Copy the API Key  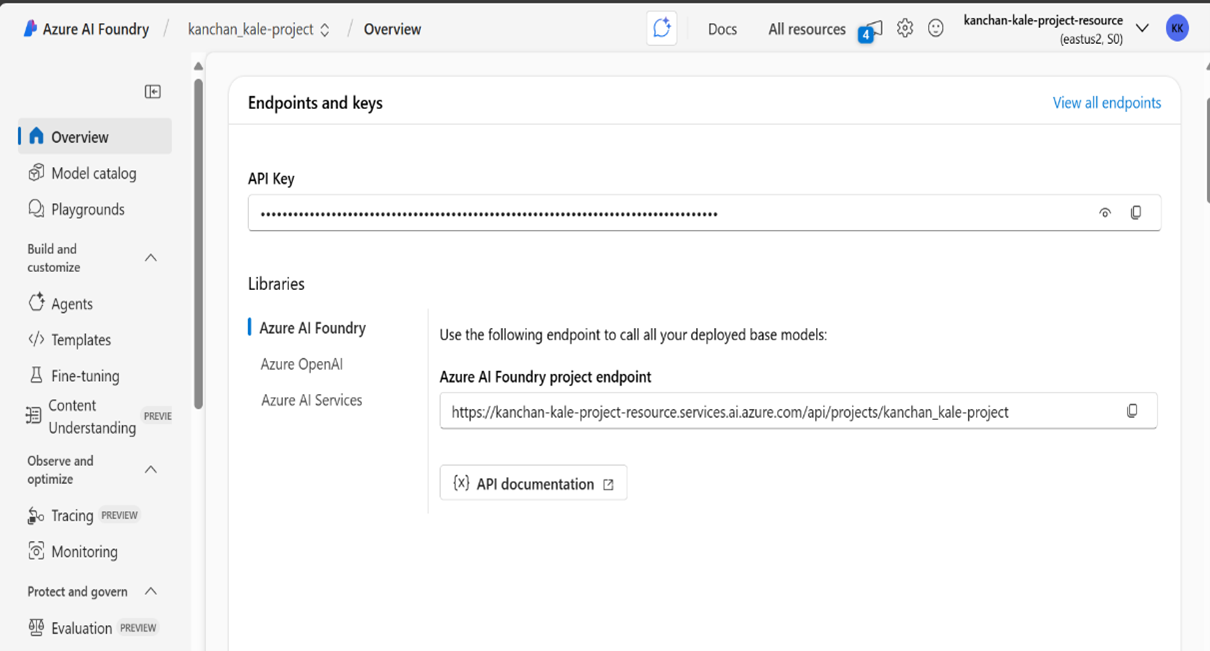pyautogui.click(x=1136, y=212)
